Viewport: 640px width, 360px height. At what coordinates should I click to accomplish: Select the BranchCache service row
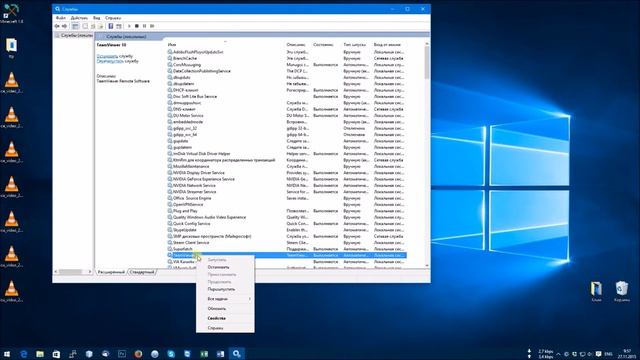pos(287,58)
